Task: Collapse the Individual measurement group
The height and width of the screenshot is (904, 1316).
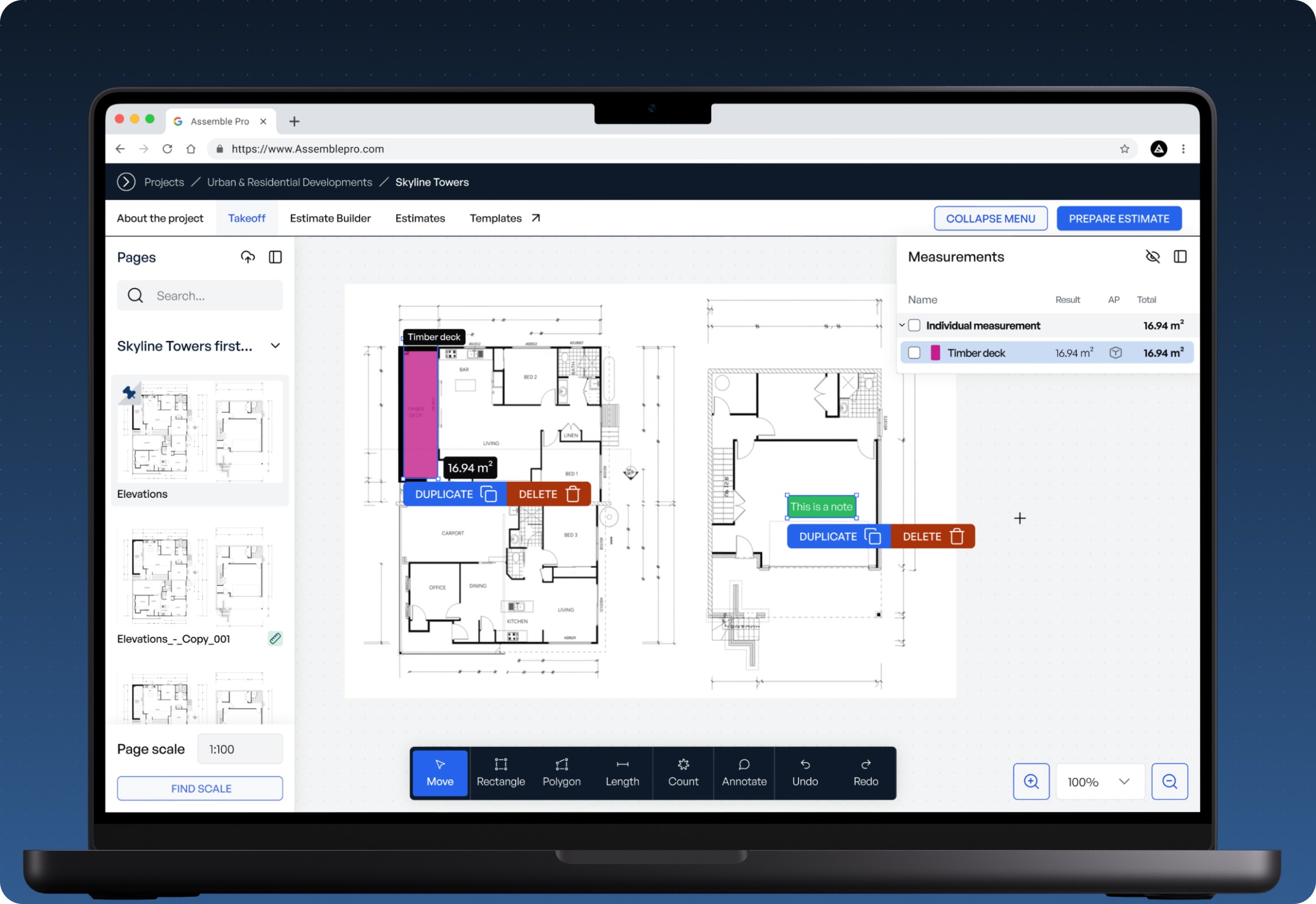Action: coord(902,325)
